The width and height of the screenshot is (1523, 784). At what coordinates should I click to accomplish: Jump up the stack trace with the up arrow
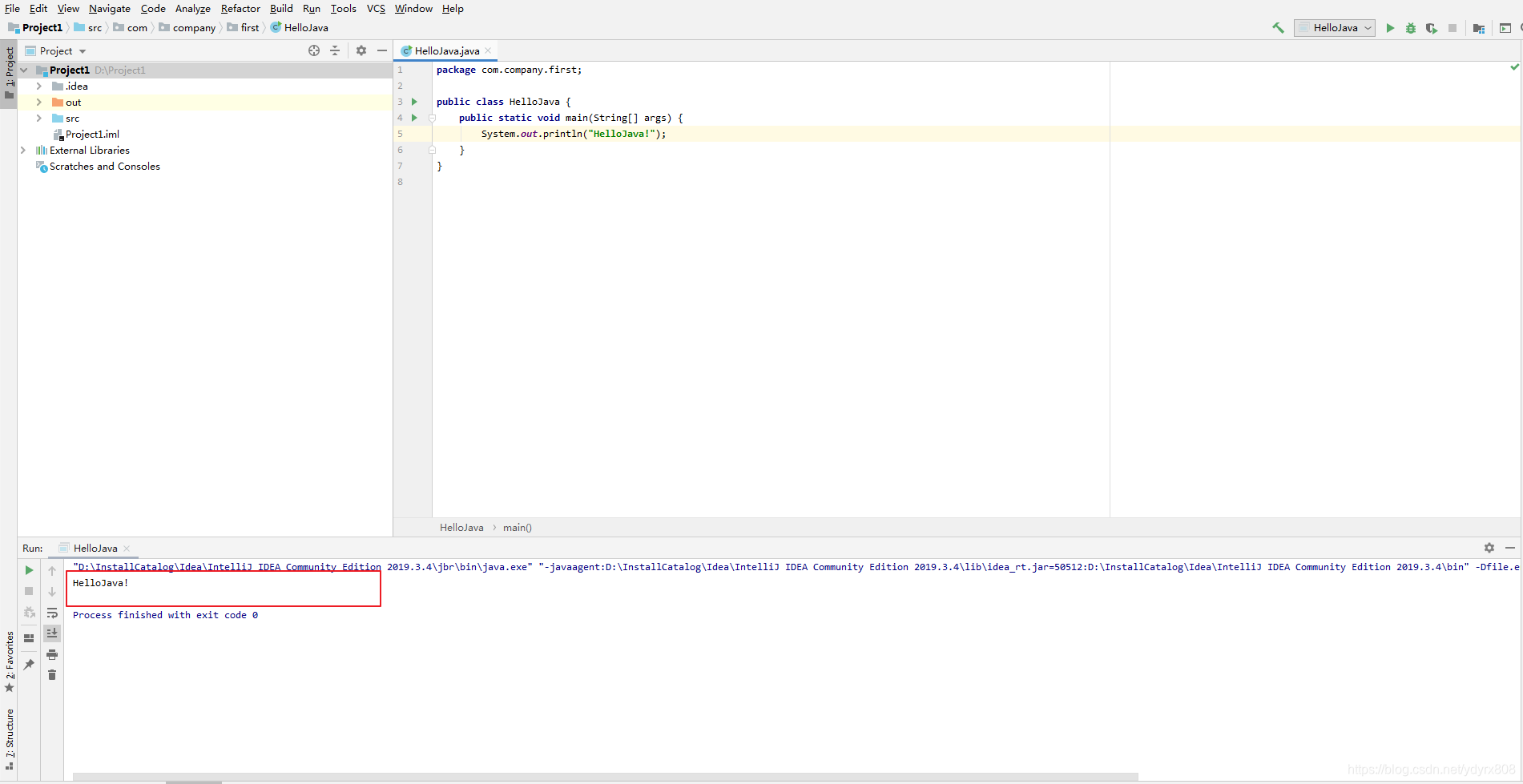pos(52,570)
